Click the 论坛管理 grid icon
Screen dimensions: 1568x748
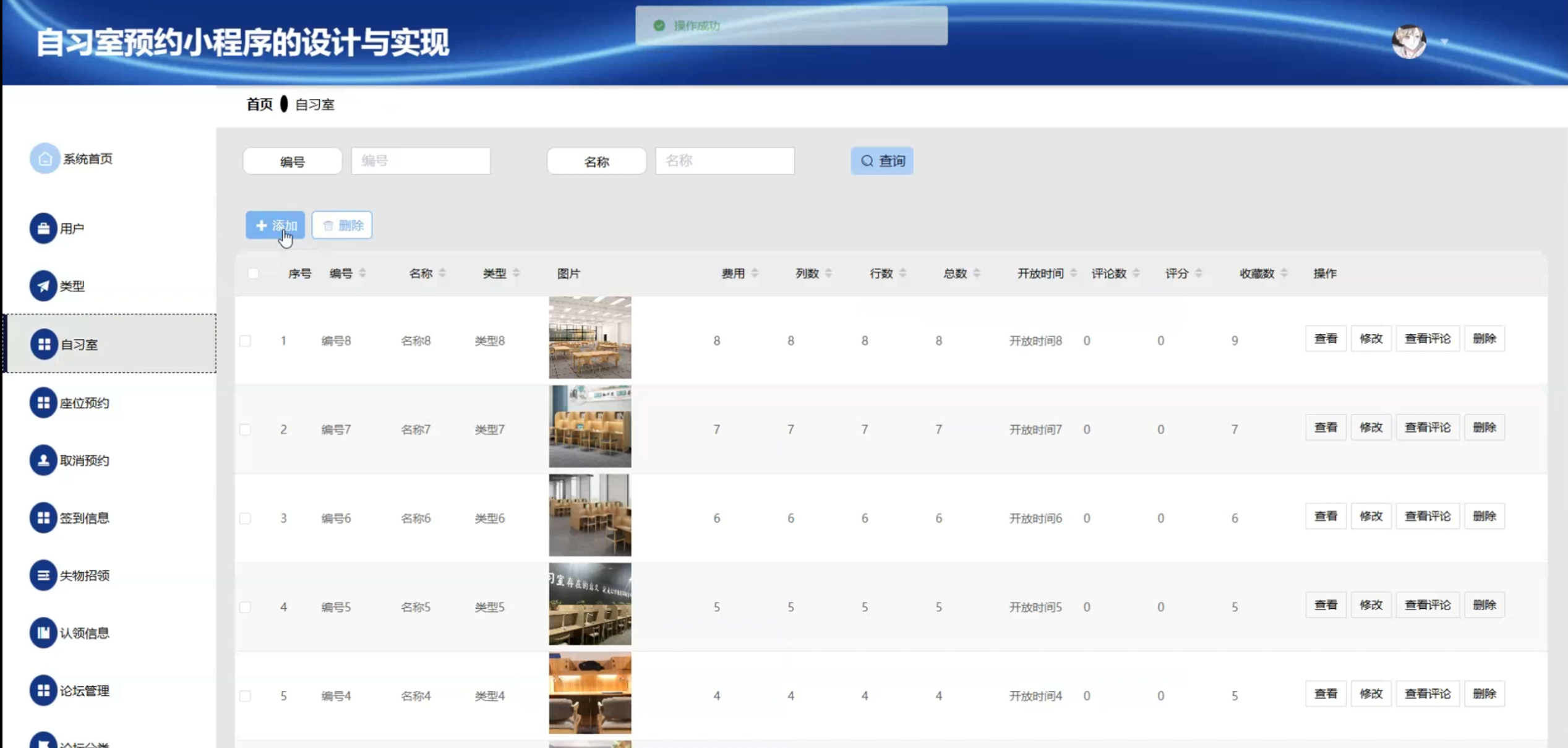(x=43, y=690)
